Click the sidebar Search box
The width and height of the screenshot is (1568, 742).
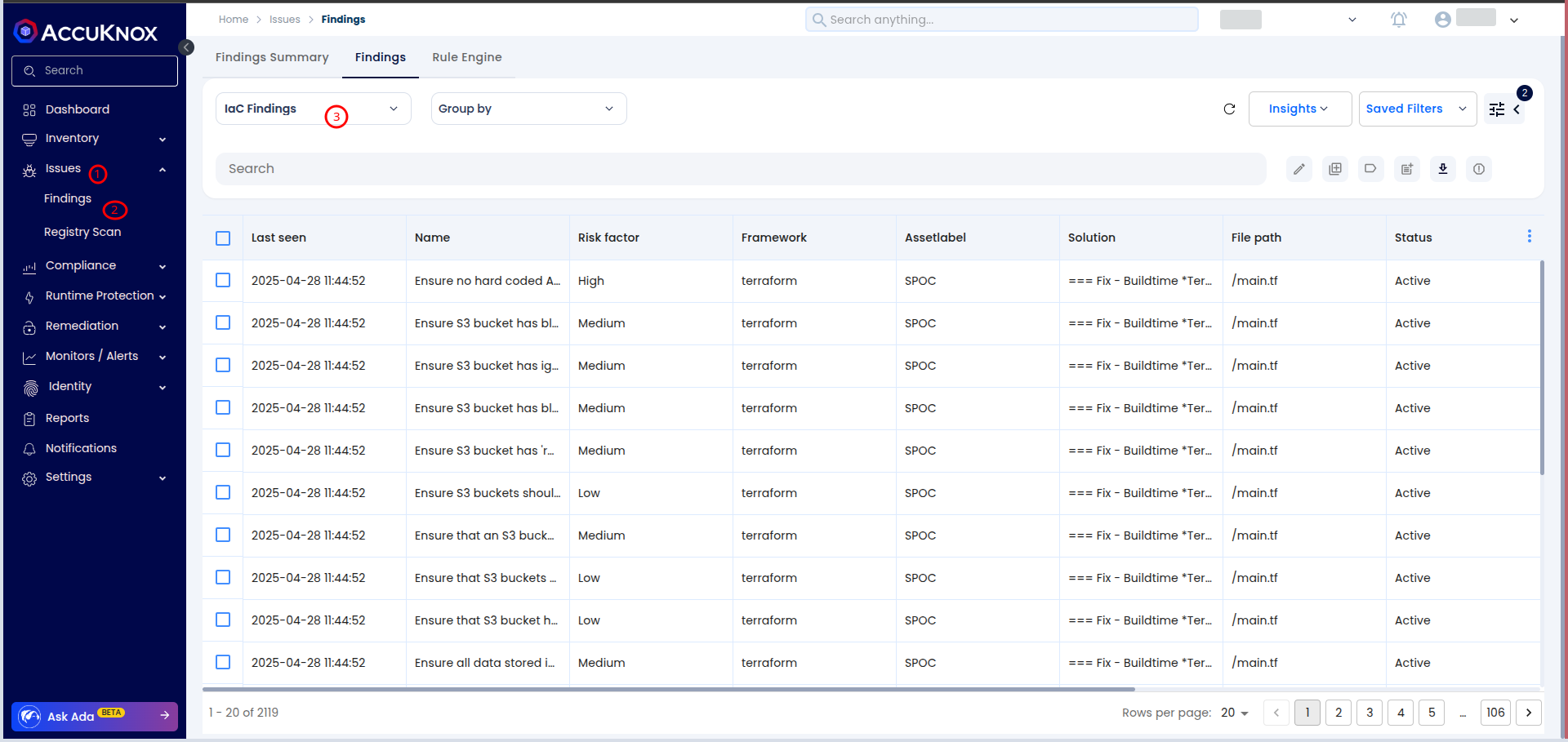pos(95,71)
